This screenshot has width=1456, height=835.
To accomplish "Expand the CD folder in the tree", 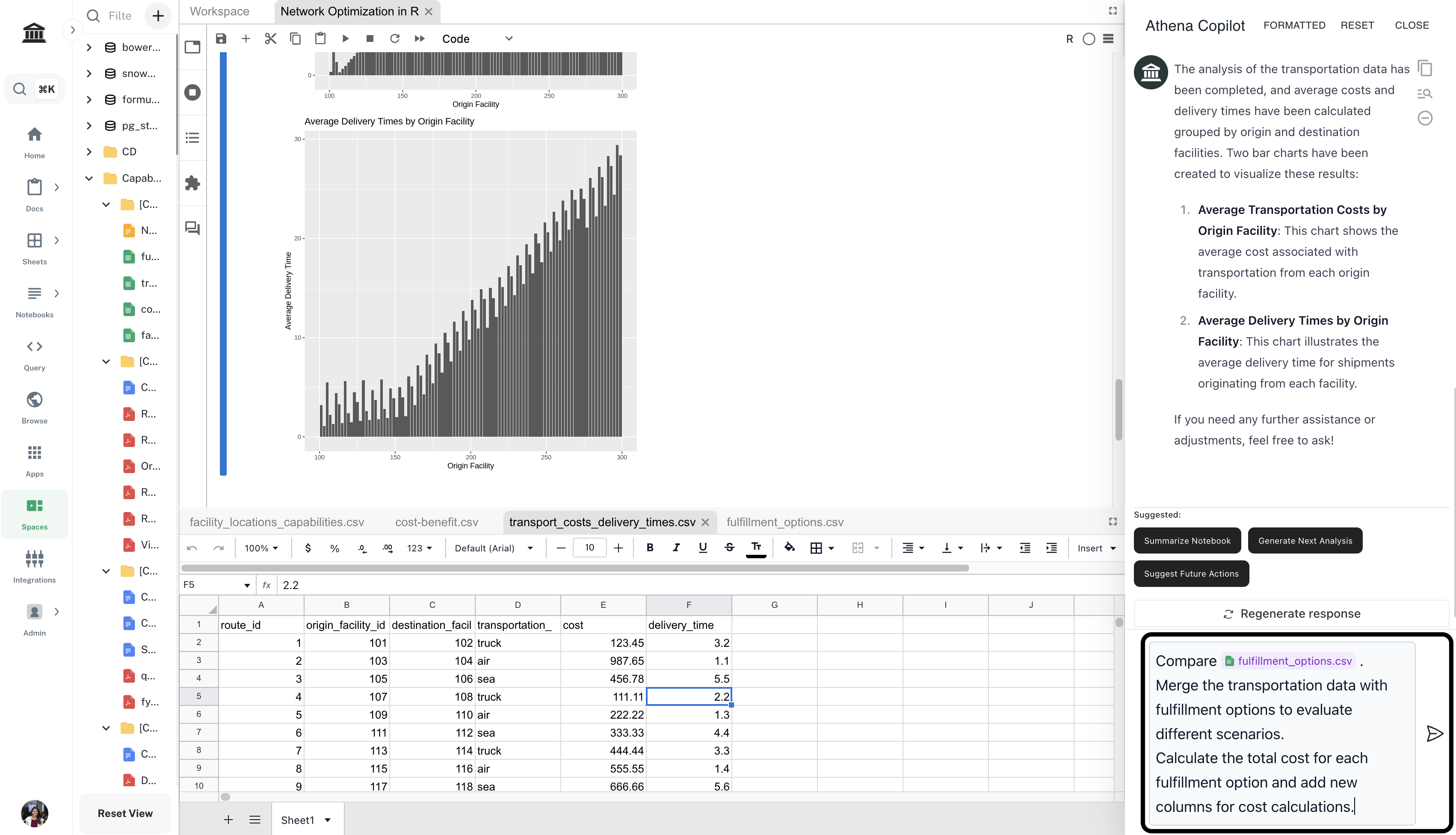I will [x=89, y=151].
